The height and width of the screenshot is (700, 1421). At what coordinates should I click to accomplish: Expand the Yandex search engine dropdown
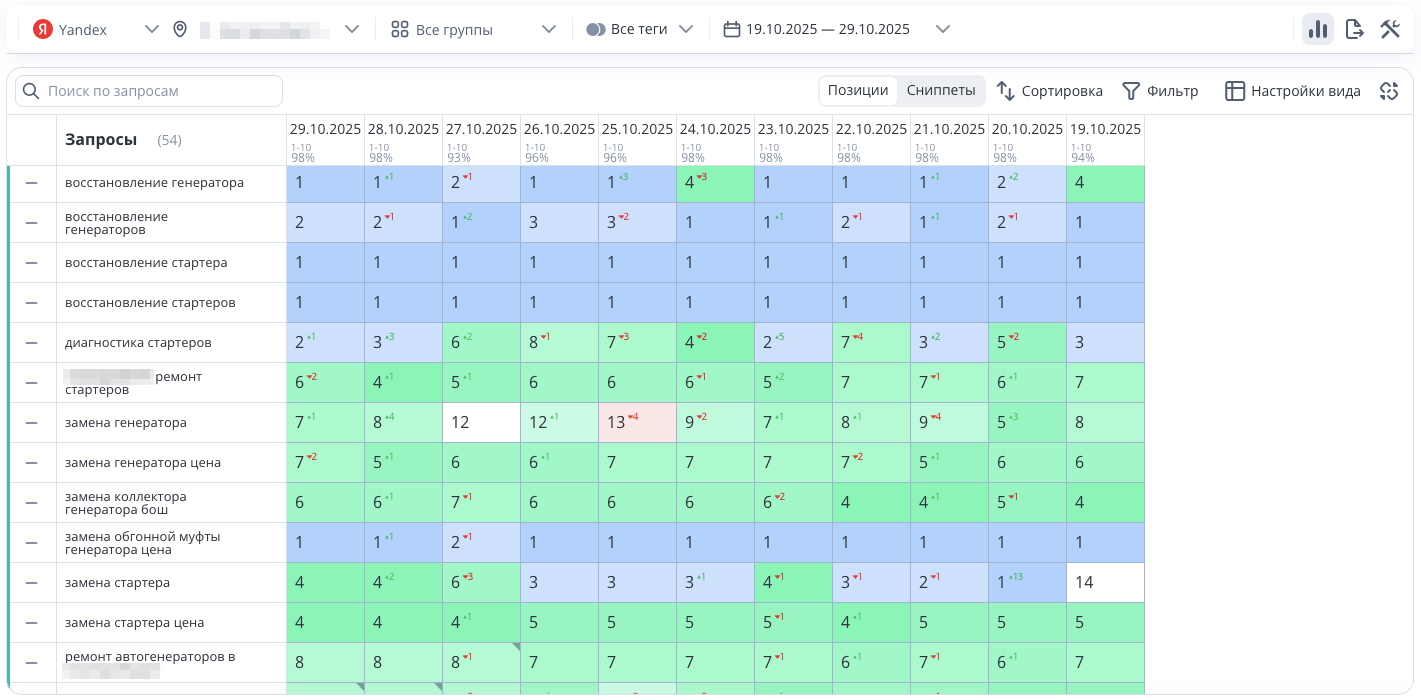click(152, 29)
